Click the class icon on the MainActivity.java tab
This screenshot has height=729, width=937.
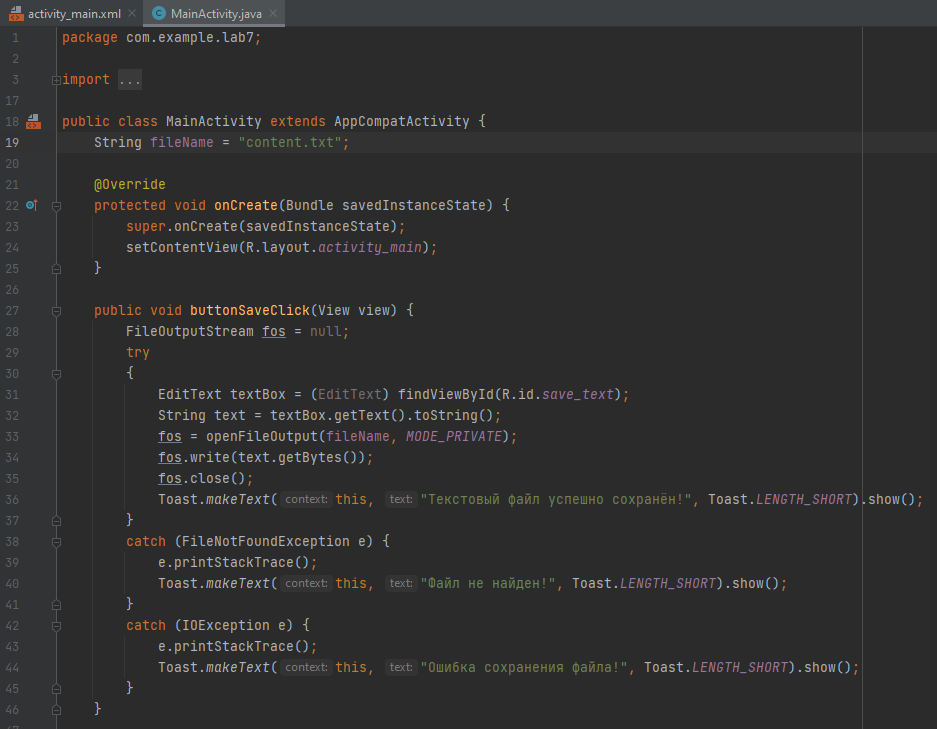click(157, 14)
